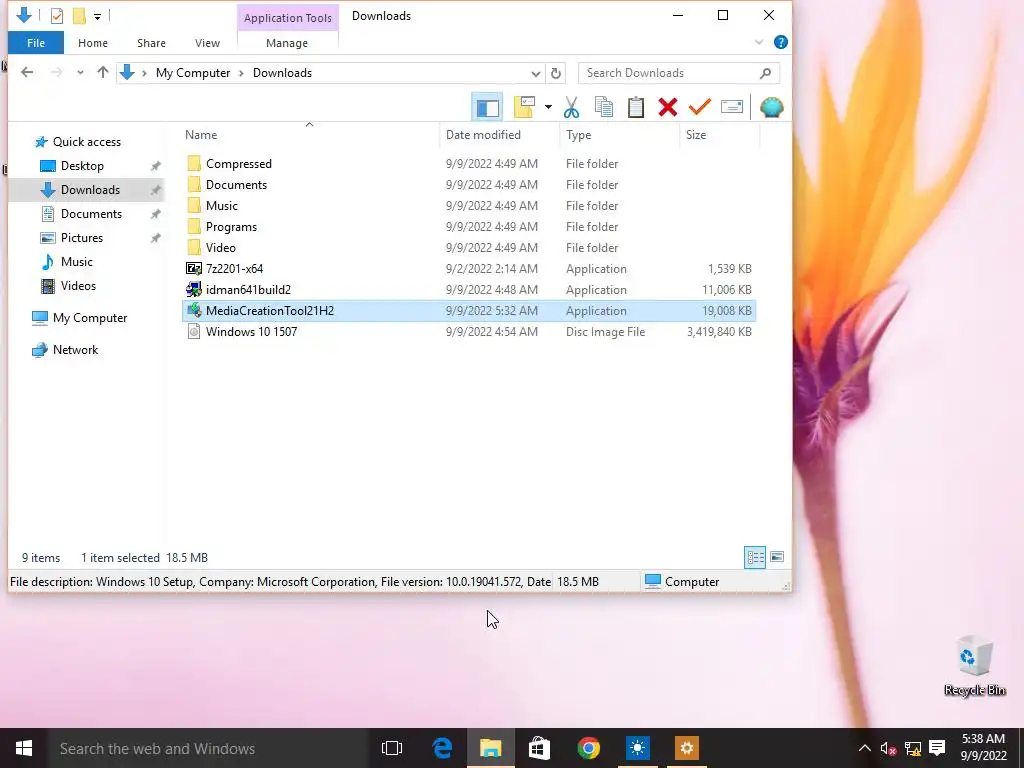Expand the address bar history dropdown
The image size is (1024, 768).
pyautogui.click(x=536, y=73)
